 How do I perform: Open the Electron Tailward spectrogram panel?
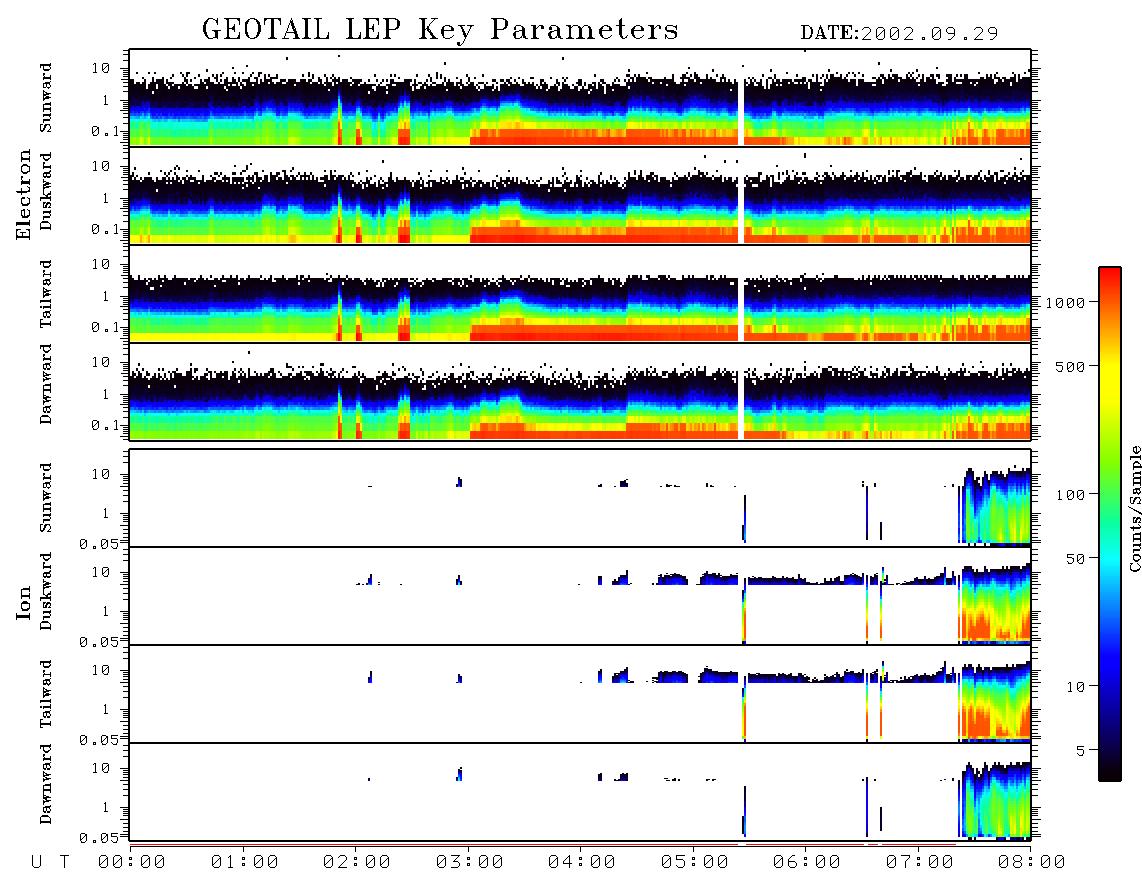(x=580, y=294)
